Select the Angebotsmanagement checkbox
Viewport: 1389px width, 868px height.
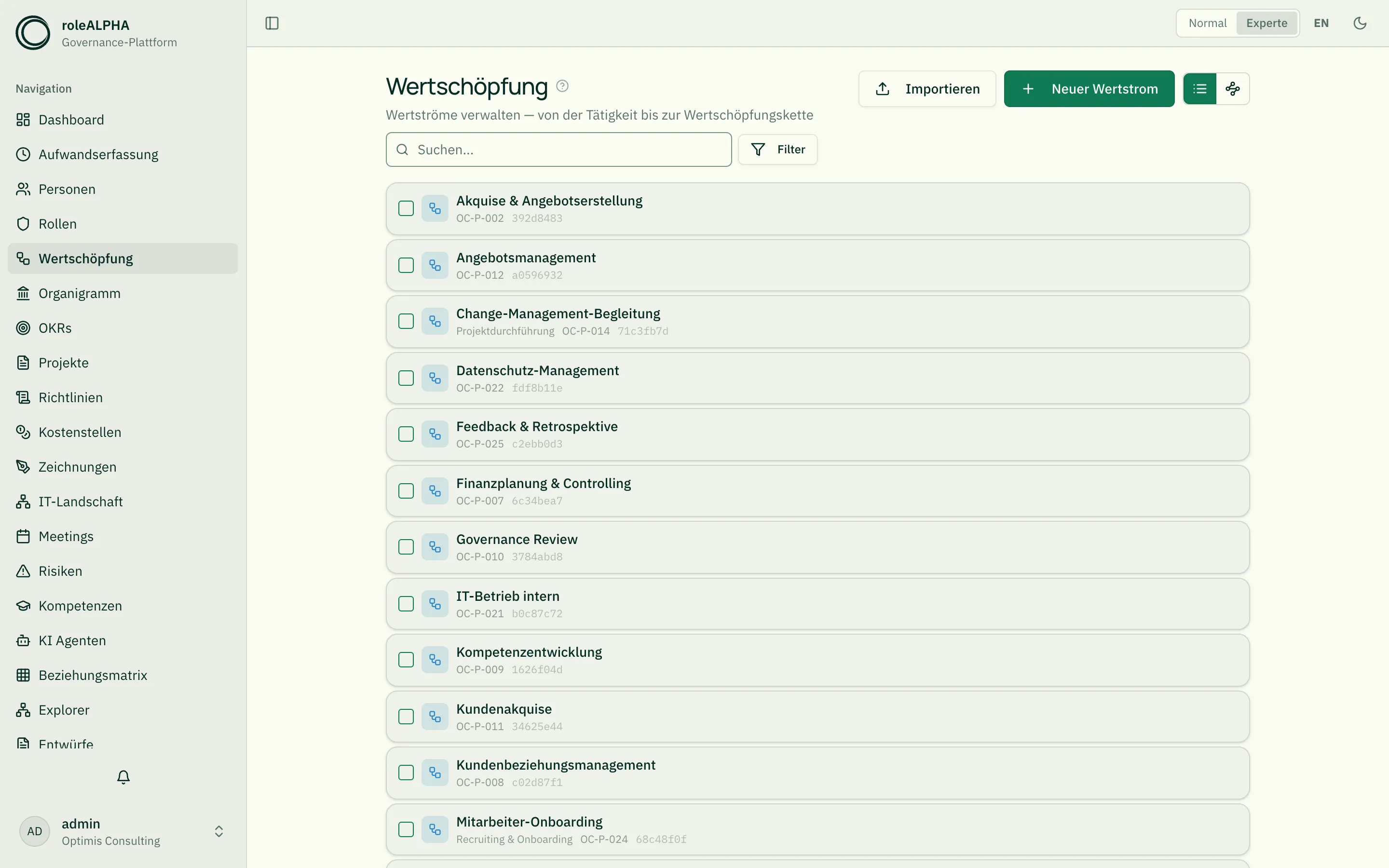407,265
